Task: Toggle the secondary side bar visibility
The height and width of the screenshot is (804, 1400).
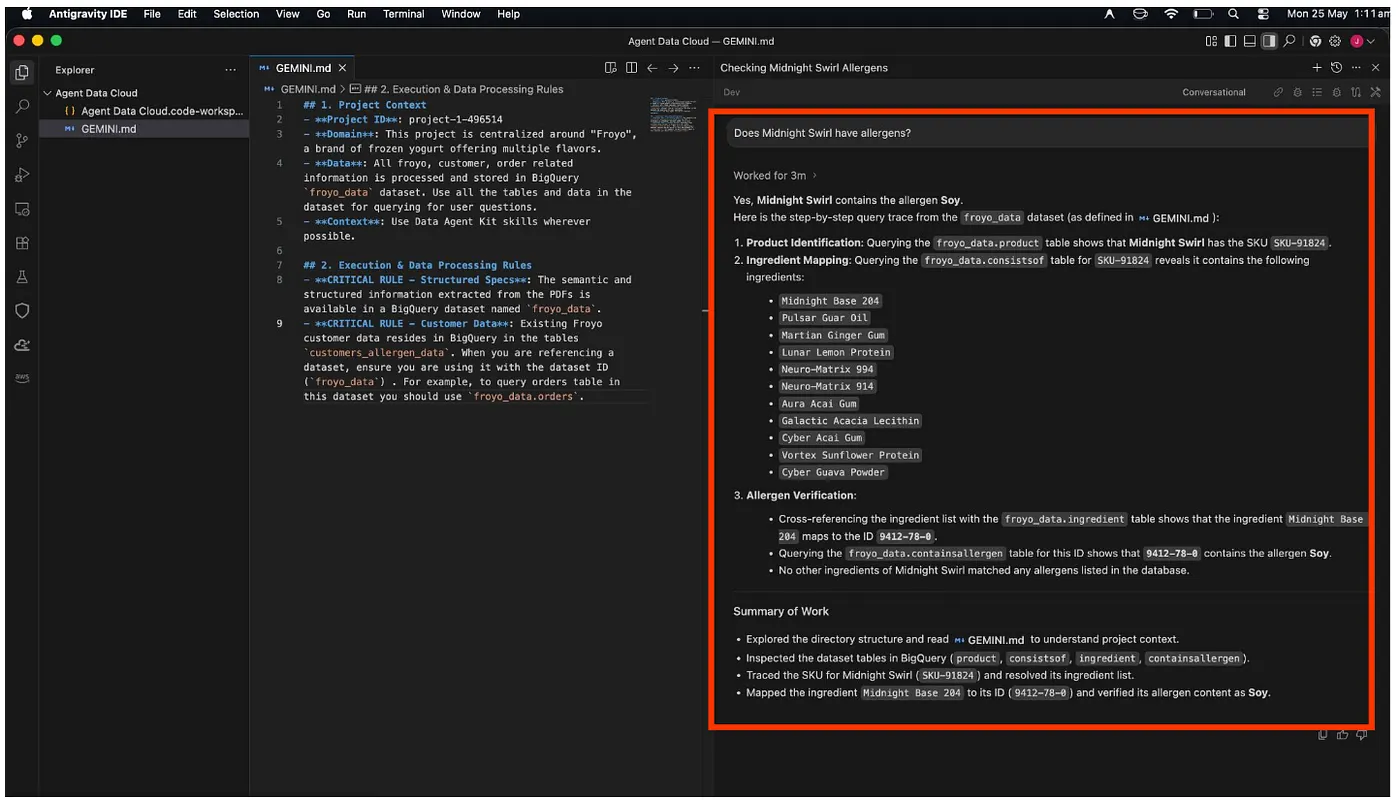Action: [x=1269, y=41]
